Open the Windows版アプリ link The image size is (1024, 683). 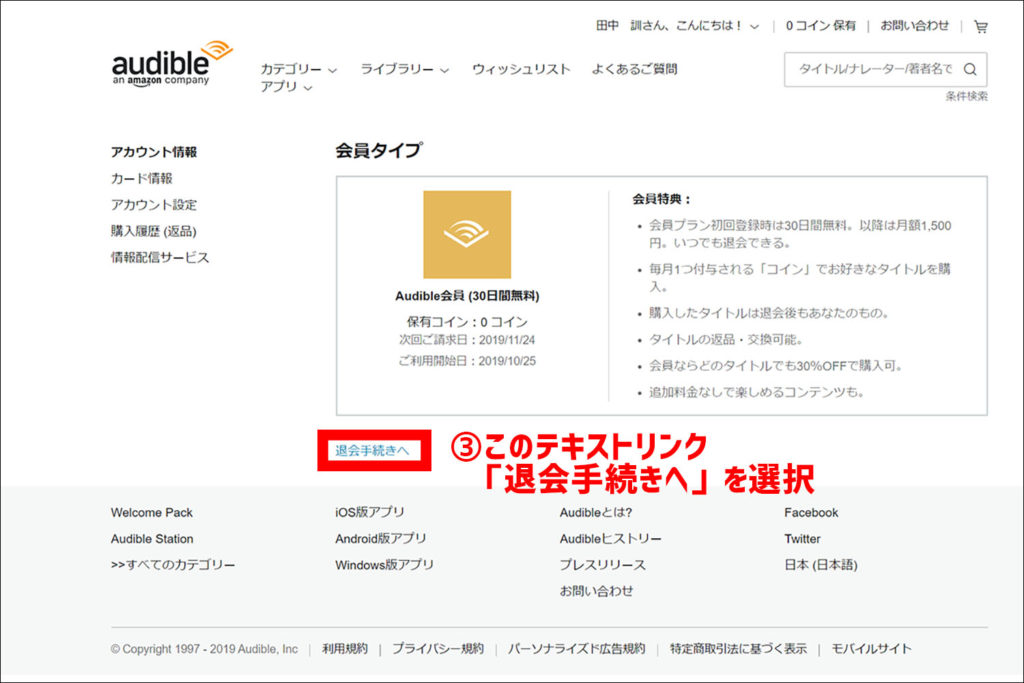pos(384,565)
